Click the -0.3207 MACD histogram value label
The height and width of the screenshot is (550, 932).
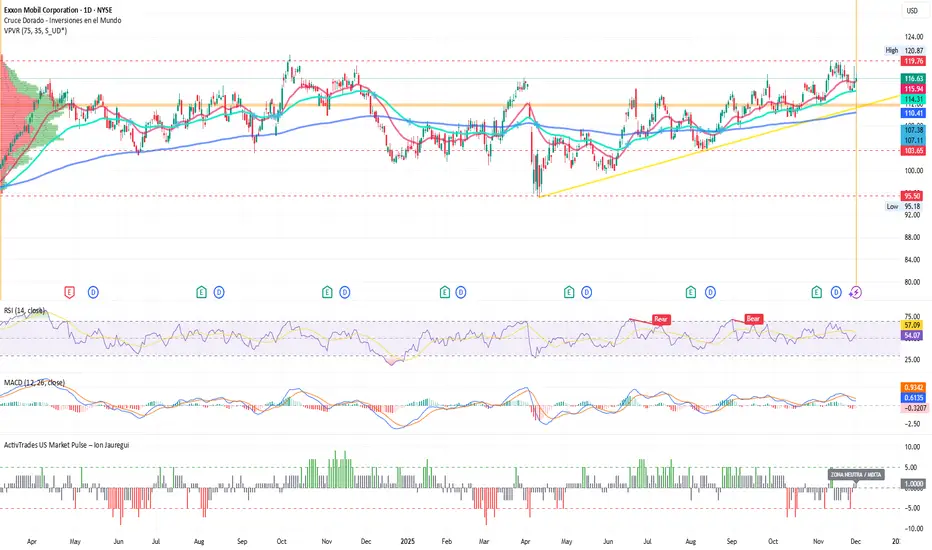[x=914, y=408]
